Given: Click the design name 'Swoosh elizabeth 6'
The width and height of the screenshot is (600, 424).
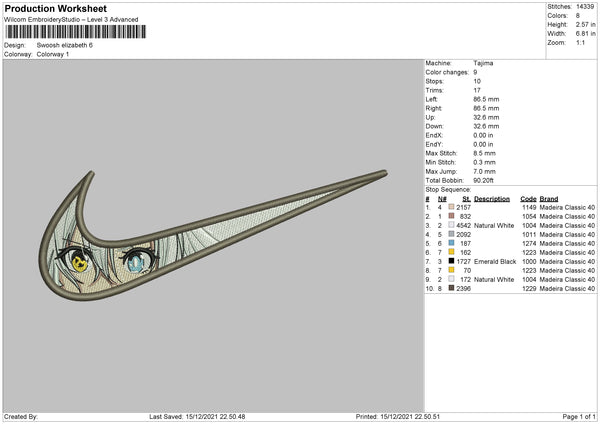Looking at the screenshot, I should pyautogui.click(x=65, y=45).
